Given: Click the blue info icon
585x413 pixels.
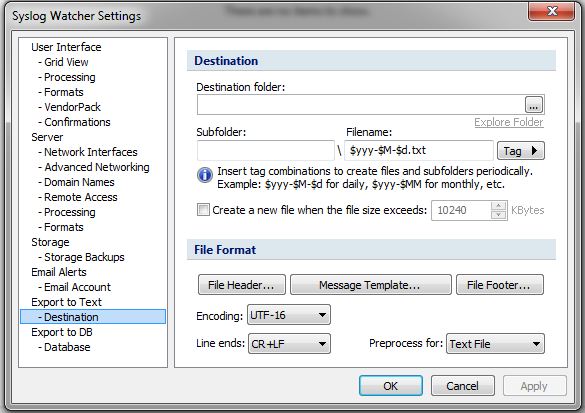Looking at the screenshot, I should pos(204,175).
